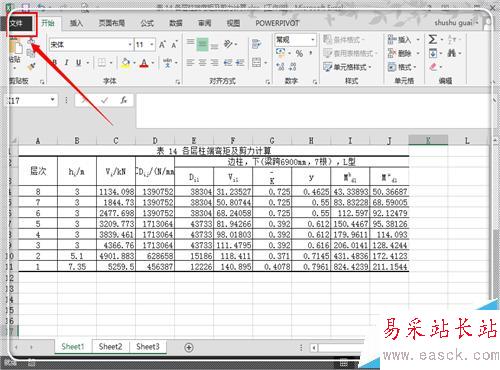Open 单元格样式 (Cell Styles) button
Viewport: 500px width, 370px height.
[347, 67]
